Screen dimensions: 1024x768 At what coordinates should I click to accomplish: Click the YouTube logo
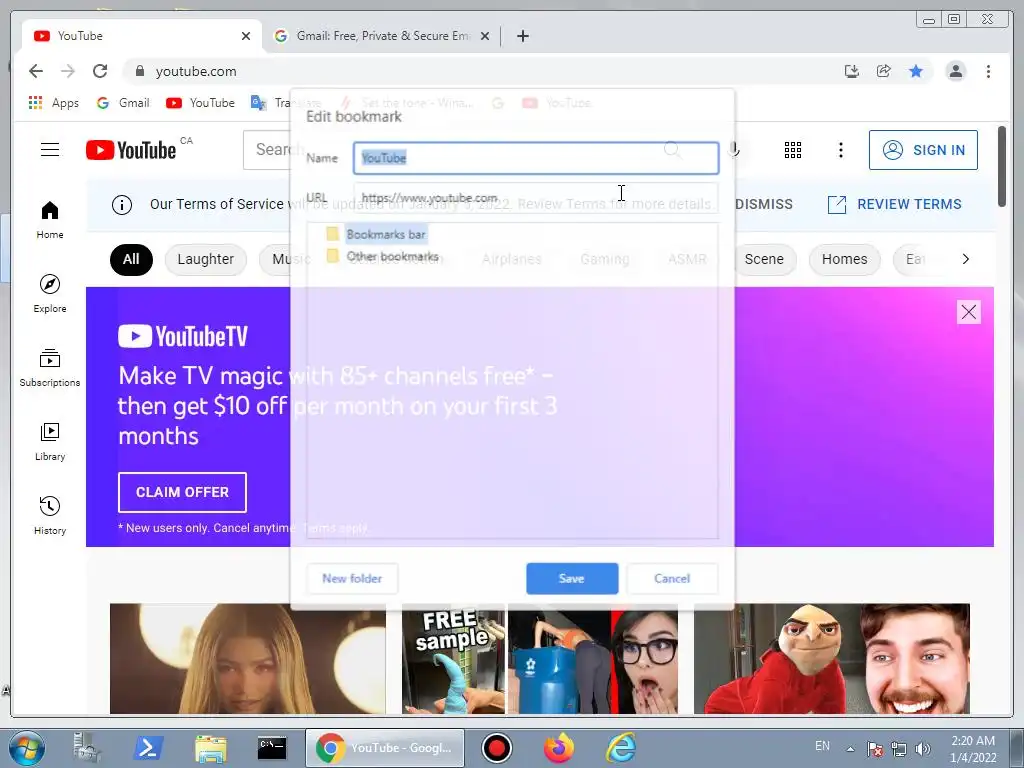[131, 150]
